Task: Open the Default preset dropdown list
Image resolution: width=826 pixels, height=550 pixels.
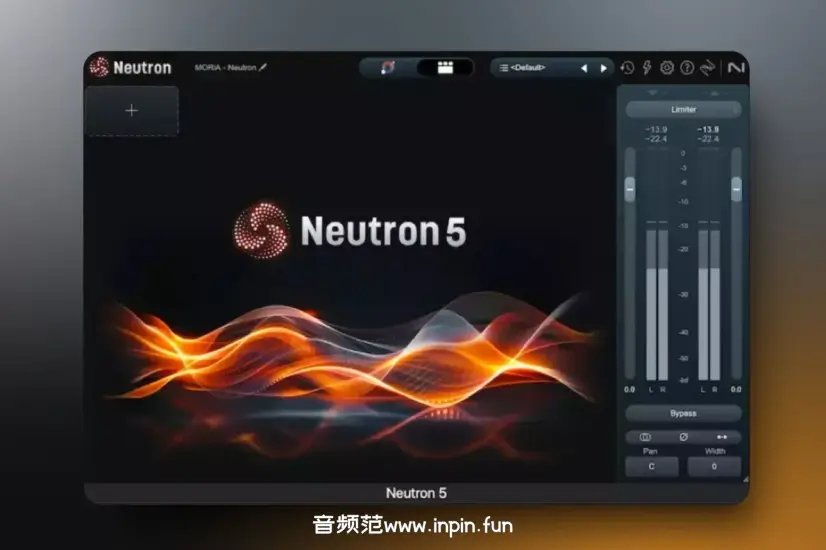Action: pos(530,68)
